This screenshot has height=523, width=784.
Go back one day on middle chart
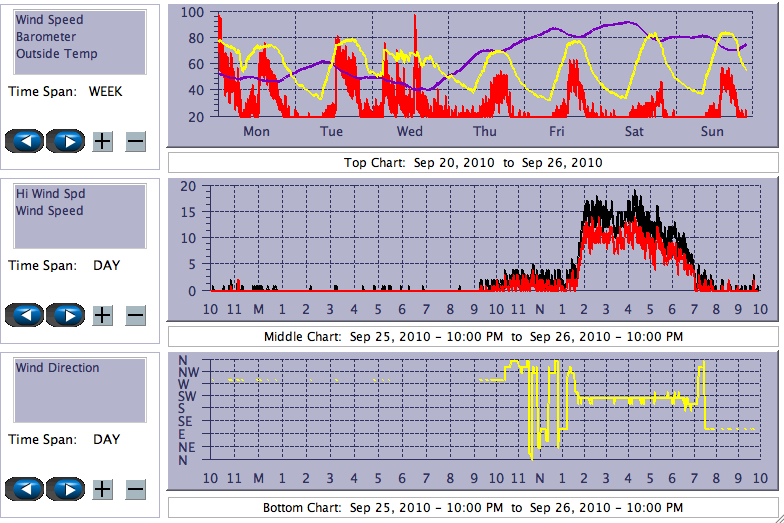click(x=24, y=315)
